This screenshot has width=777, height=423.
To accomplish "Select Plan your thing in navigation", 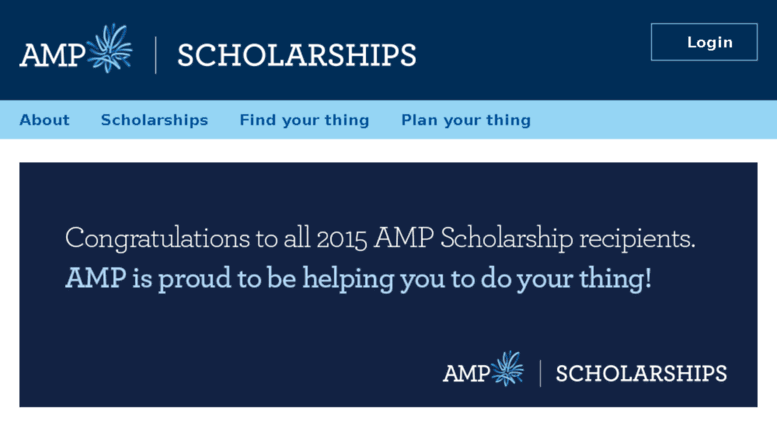I will coord(466,120).
